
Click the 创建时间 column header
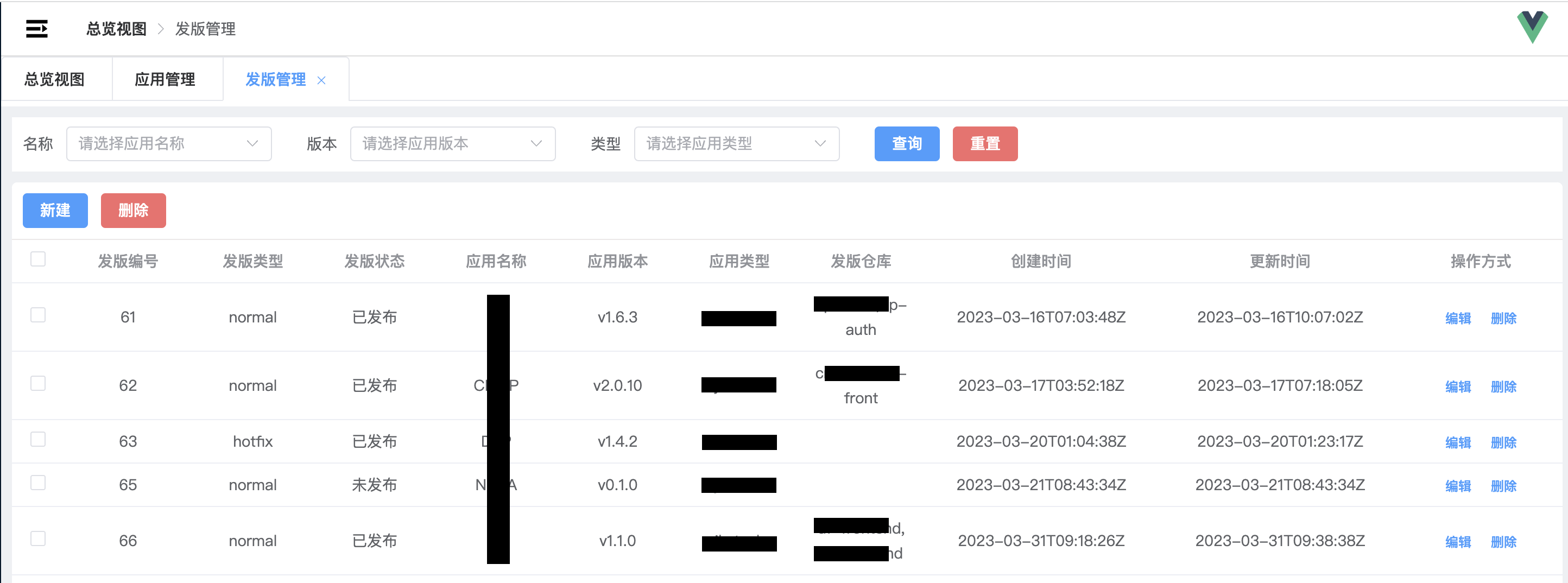click(1041, 261)
